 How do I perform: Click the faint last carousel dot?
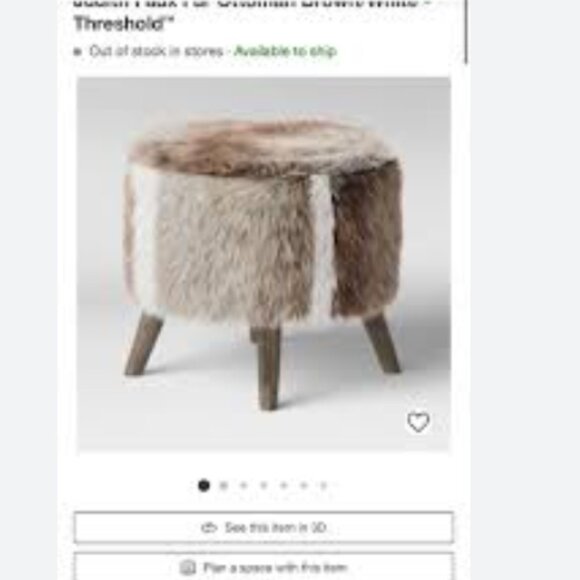point(336,485)
